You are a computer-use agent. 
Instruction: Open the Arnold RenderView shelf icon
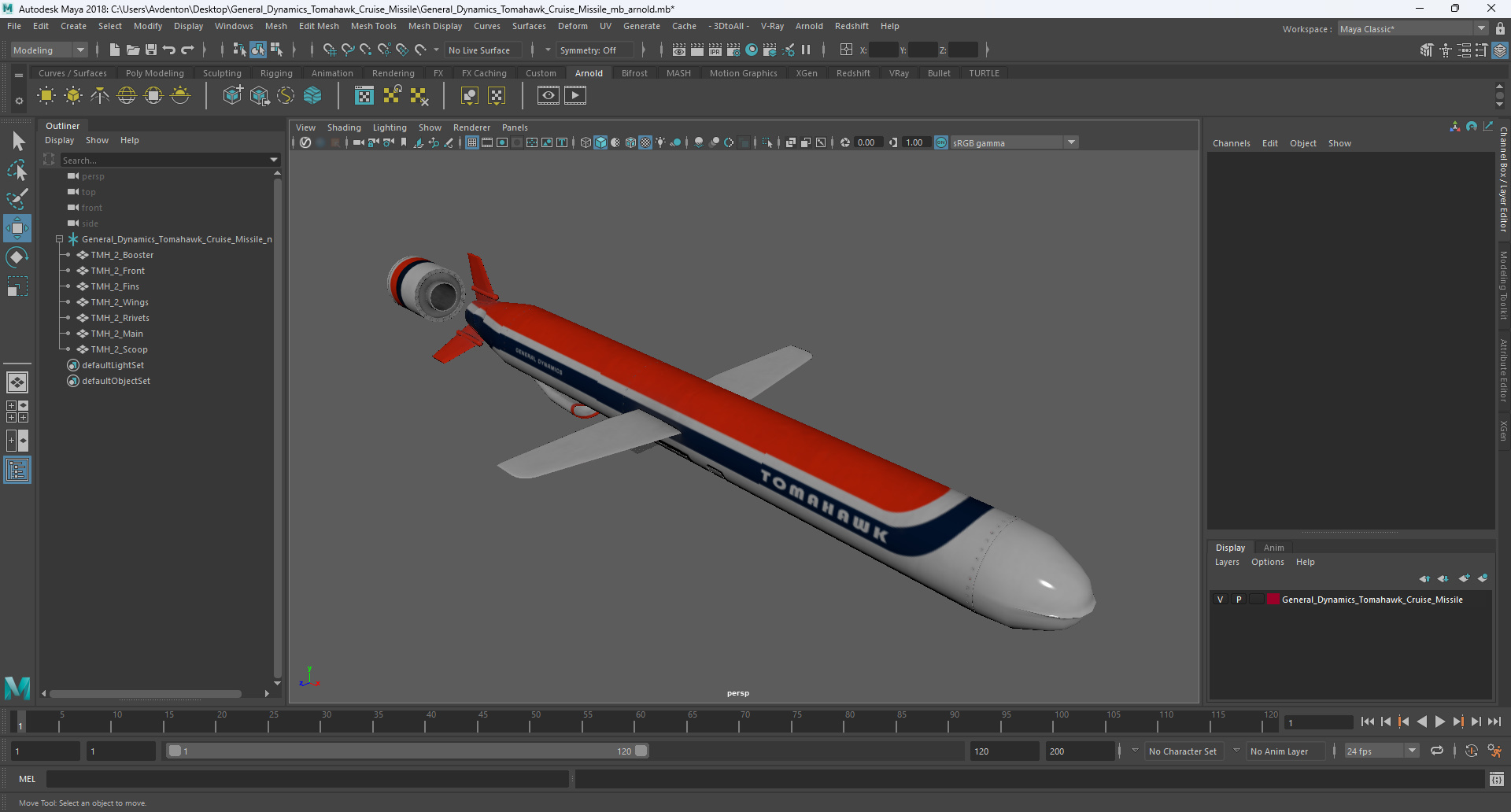(549, 96)
